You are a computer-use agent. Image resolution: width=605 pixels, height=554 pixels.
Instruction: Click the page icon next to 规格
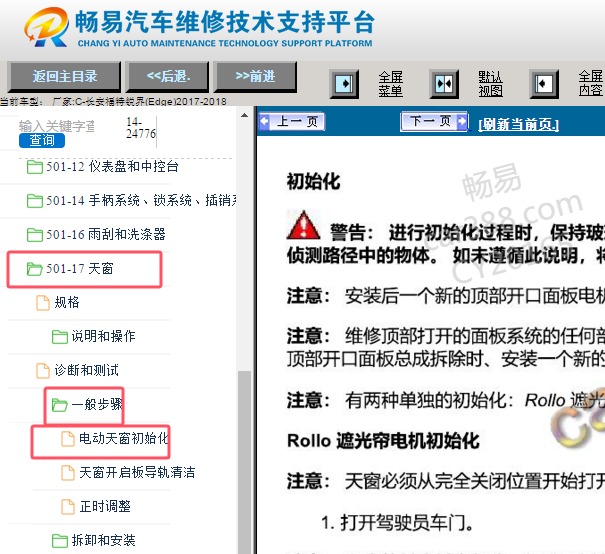point(43,302)
